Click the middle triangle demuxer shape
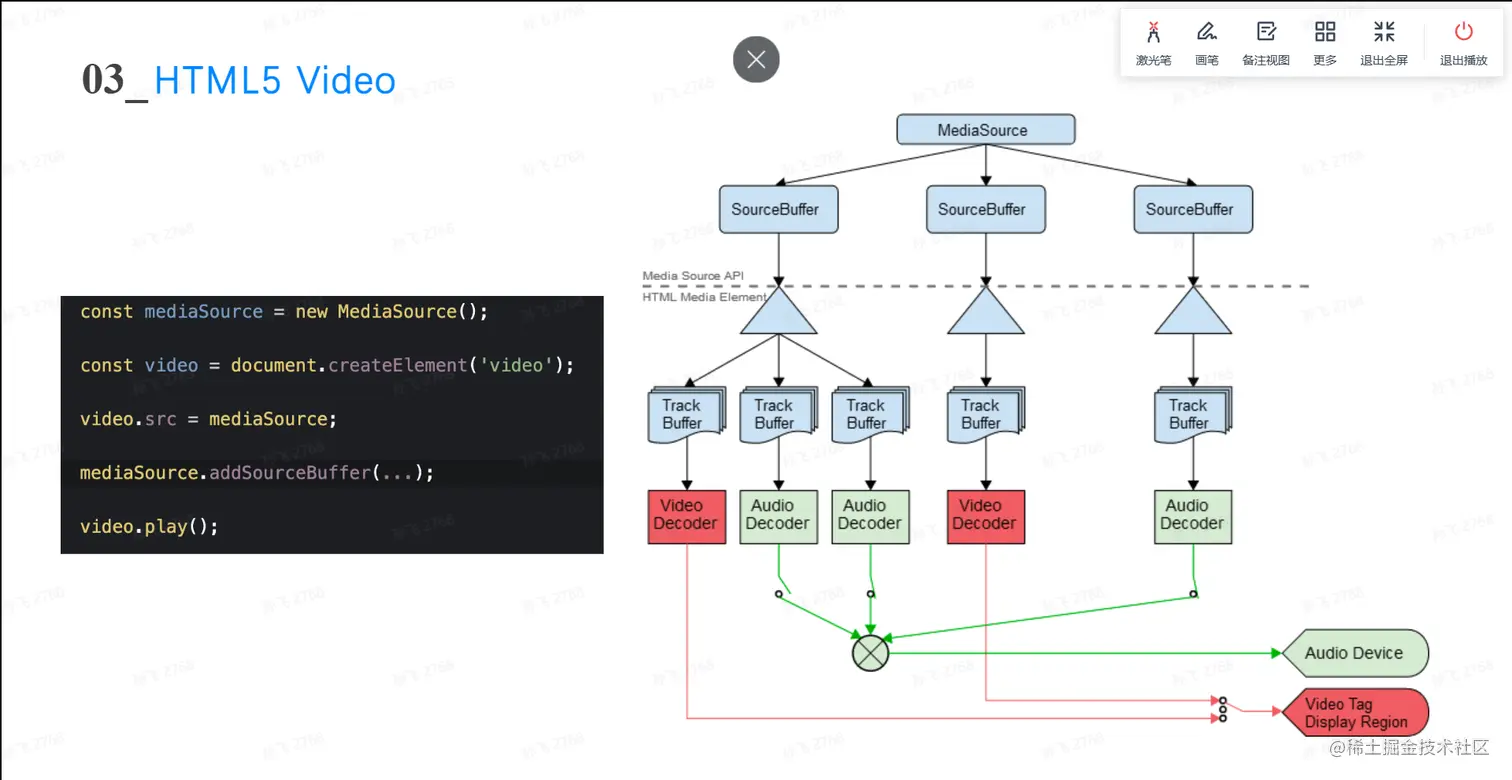Image resolution: width=1512 pixels, height=780 pixels. click(x=985, y=311)
